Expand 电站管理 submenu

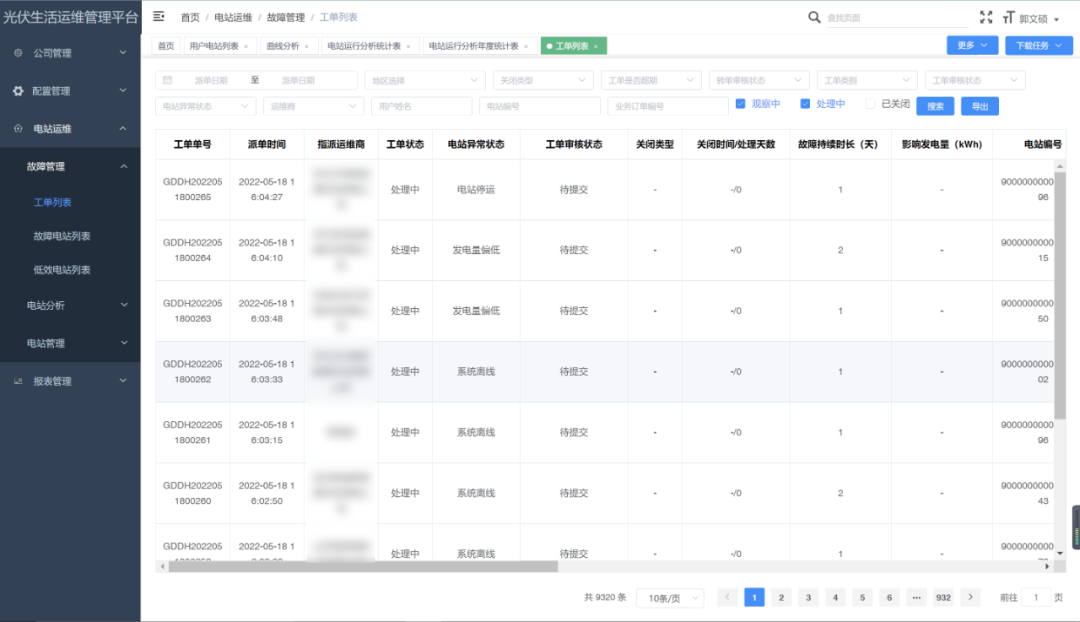click(x=70, y=343)
